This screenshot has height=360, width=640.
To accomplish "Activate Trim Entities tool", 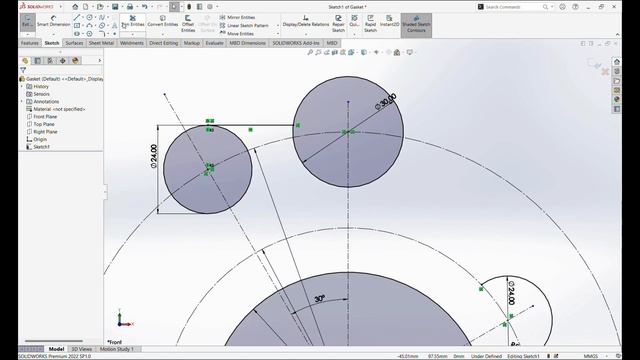I will pos(133,21).
